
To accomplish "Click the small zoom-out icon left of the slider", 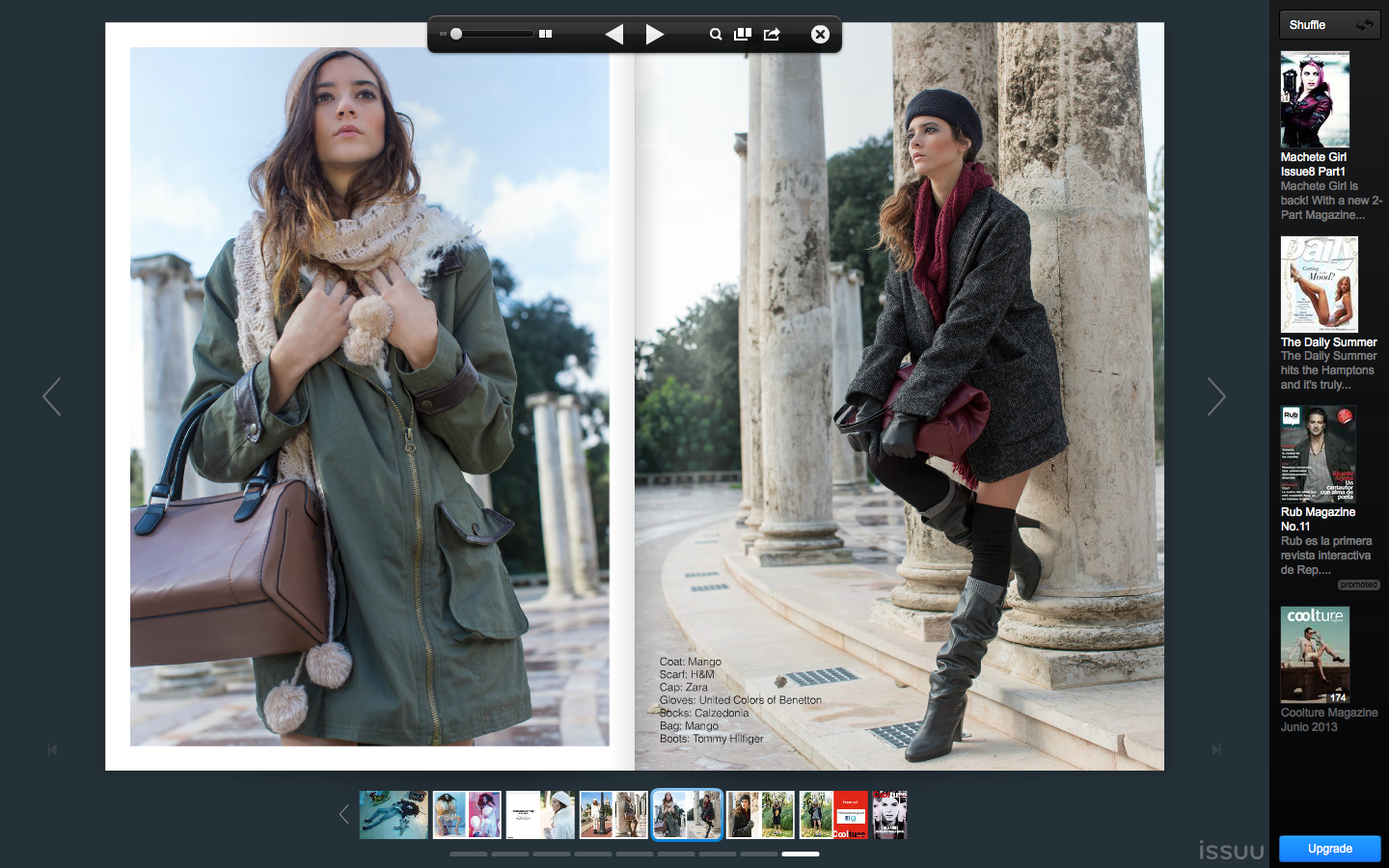I will (443, 34).
